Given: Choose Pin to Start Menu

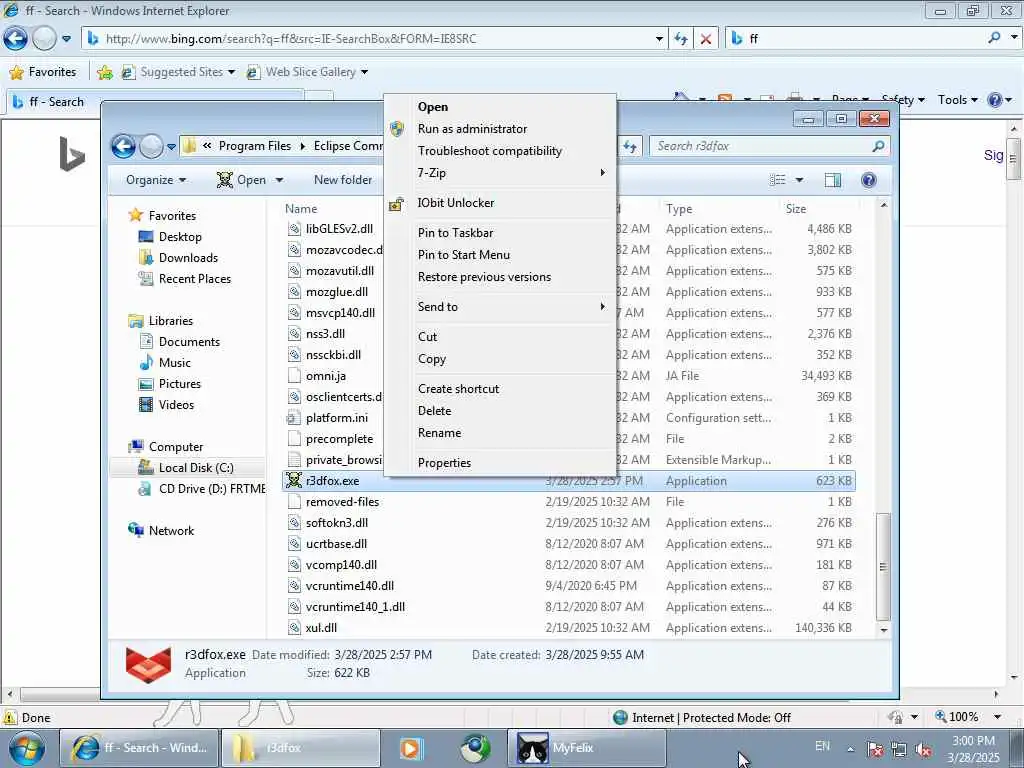Looking at the screenshot, I should tap(464, 255).
